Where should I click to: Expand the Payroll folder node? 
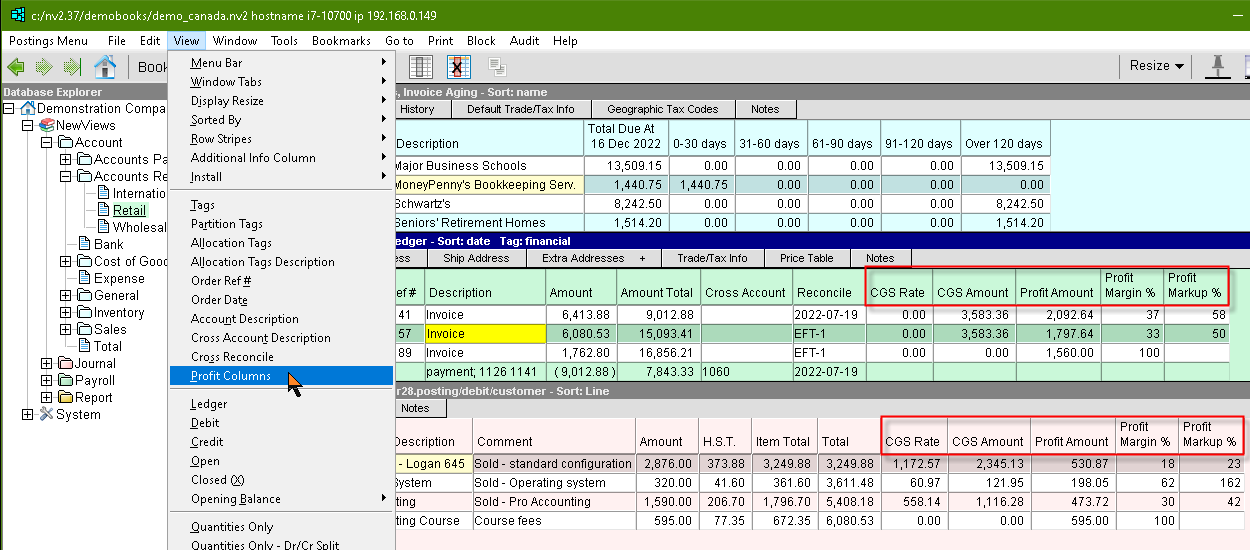pyautogui.click(x=46, y=381)
